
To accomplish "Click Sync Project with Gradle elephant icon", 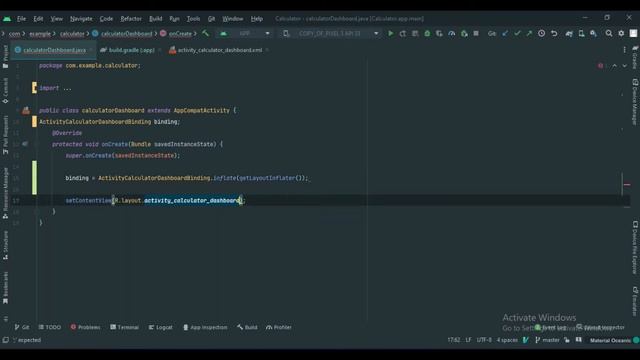I will pos(569,33).
